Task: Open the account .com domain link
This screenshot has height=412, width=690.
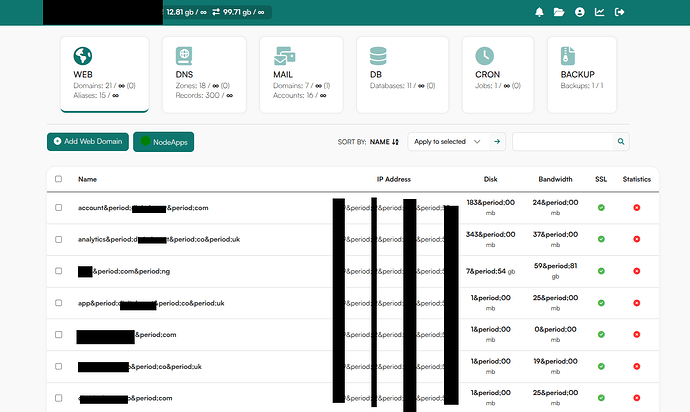Action: 143,208
